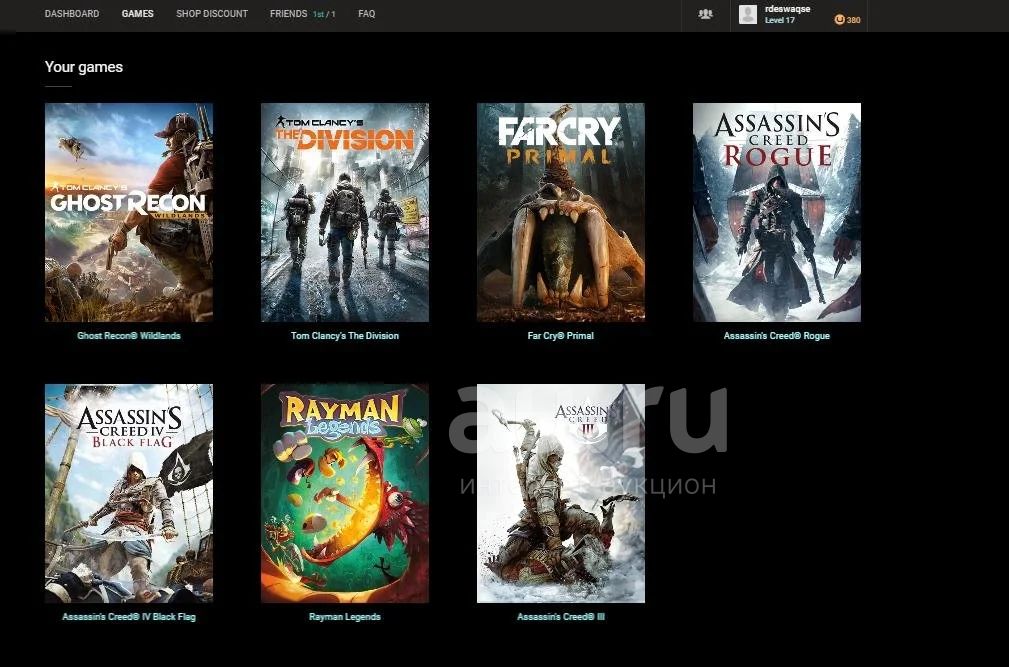Open the friends group icon in header
This screenshot has height=667, width=1009.
(x=705, y=14)
